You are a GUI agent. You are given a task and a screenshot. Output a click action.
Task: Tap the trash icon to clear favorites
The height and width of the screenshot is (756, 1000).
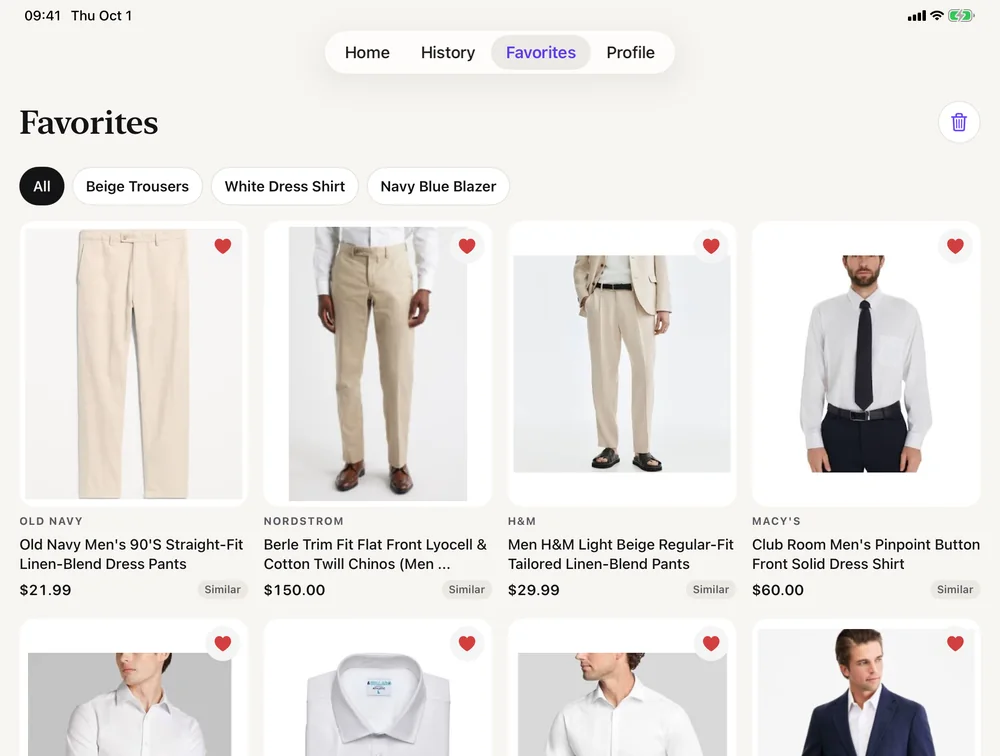(x=959, y=122)
